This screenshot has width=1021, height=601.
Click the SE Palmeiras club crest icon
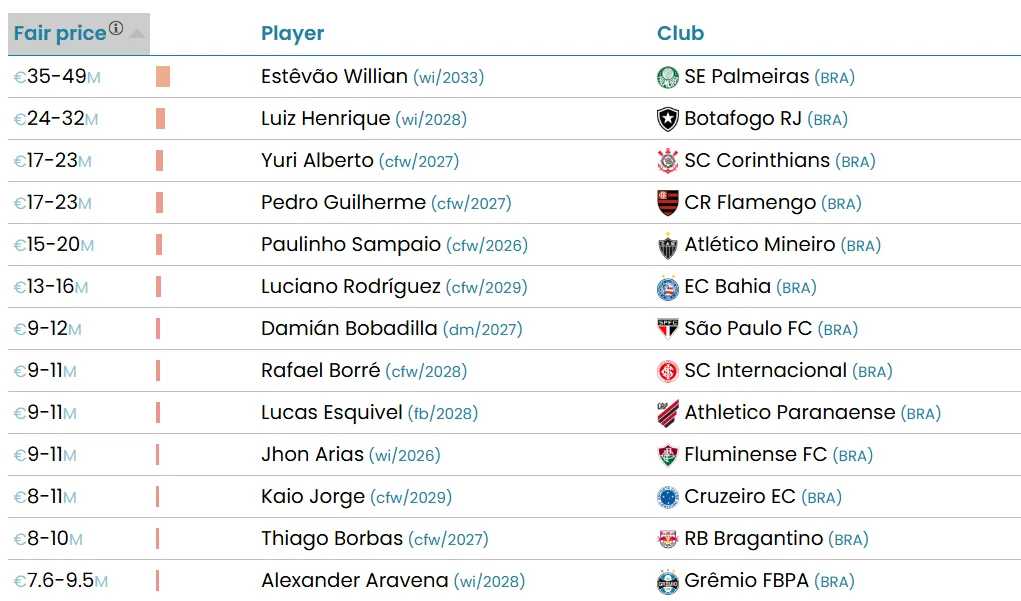tap(667, 77)
